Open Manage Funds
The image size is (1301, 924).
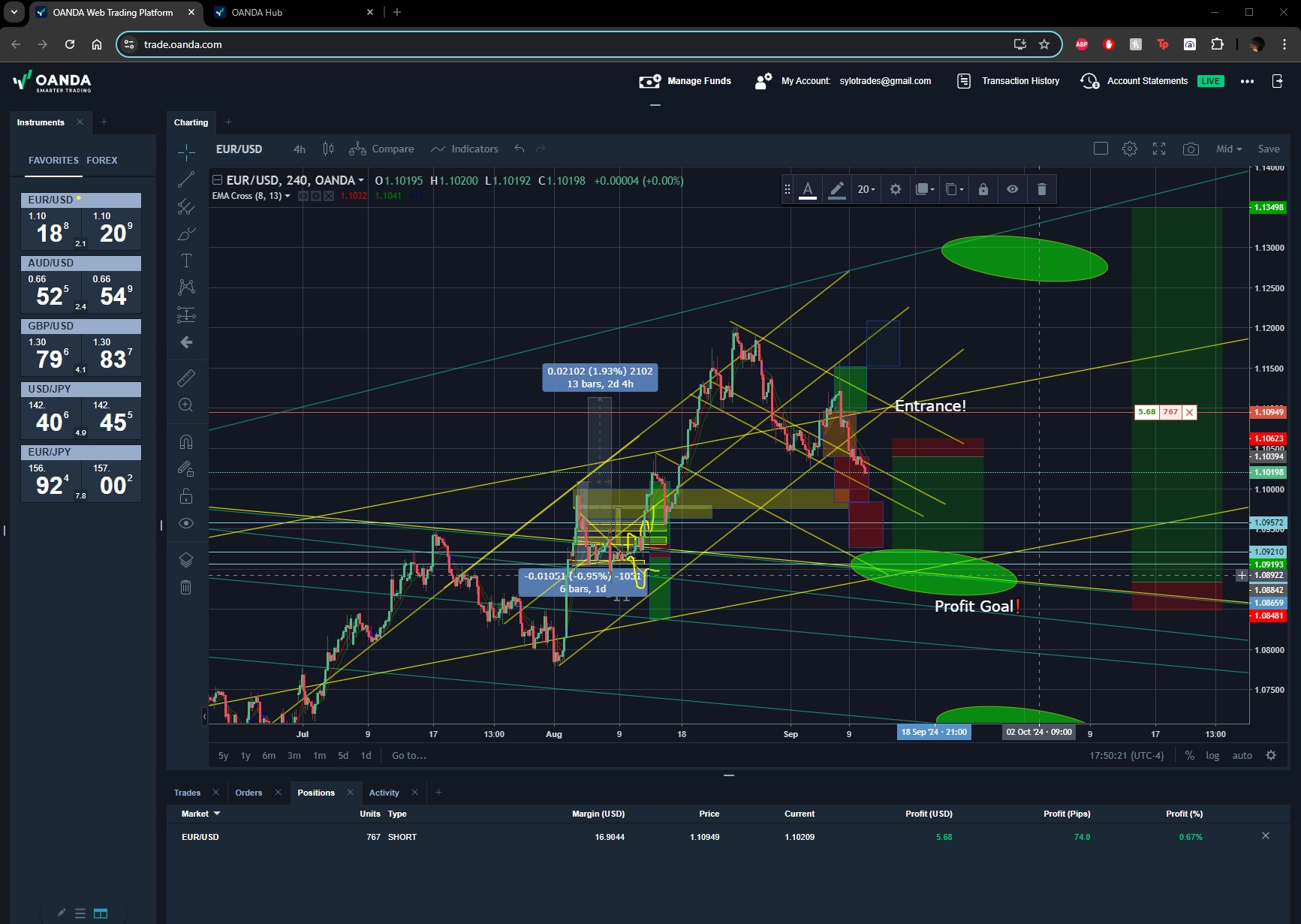click(x=685, y=81)
